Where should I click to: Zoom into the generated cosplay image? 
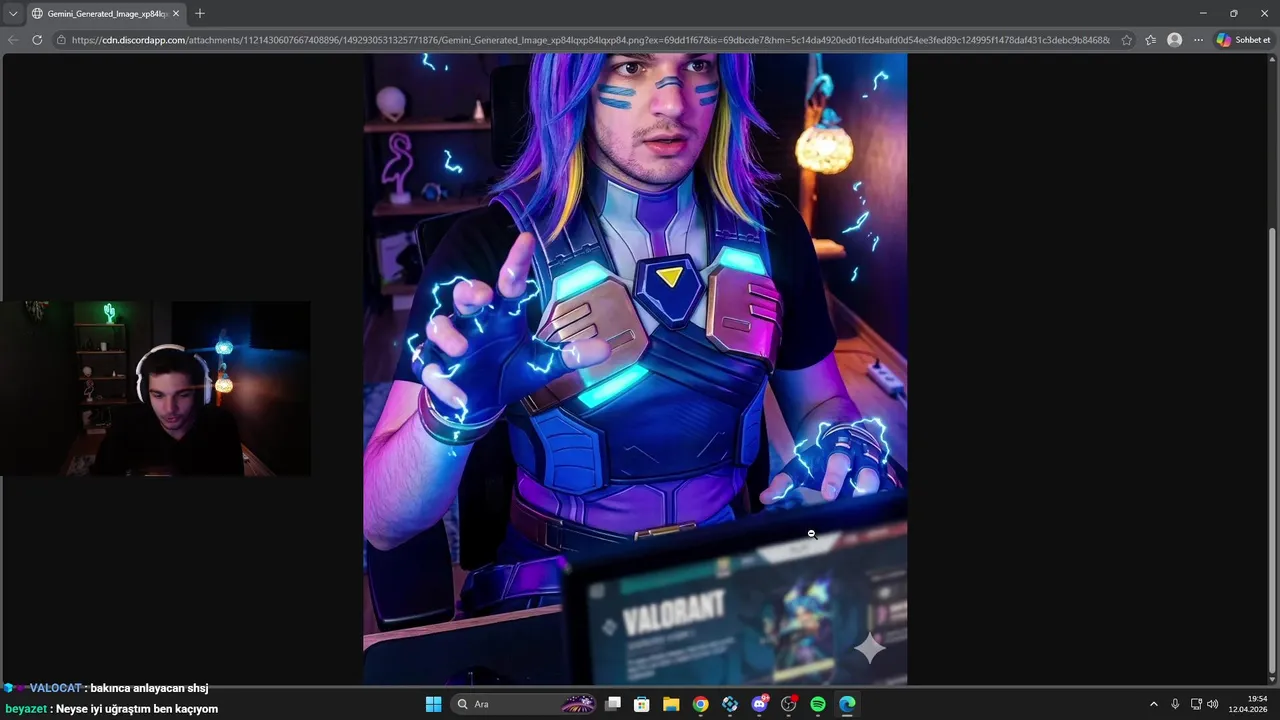635,369
